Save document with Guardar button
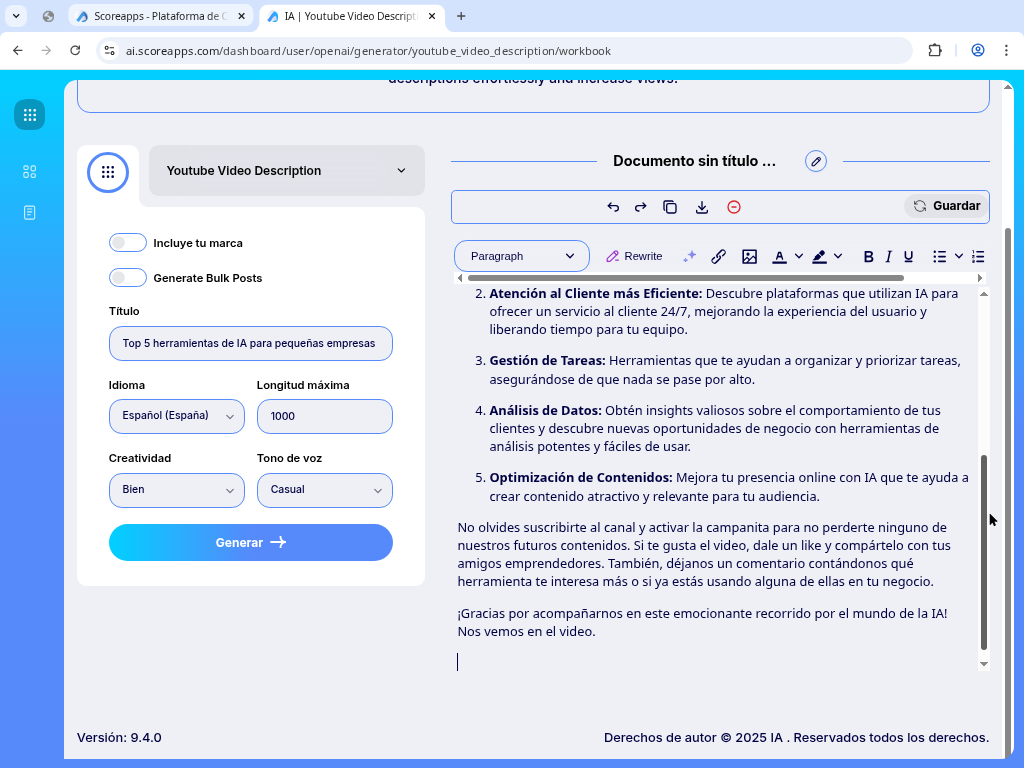Screen dimensions: 1024x768 pos(946,206)
